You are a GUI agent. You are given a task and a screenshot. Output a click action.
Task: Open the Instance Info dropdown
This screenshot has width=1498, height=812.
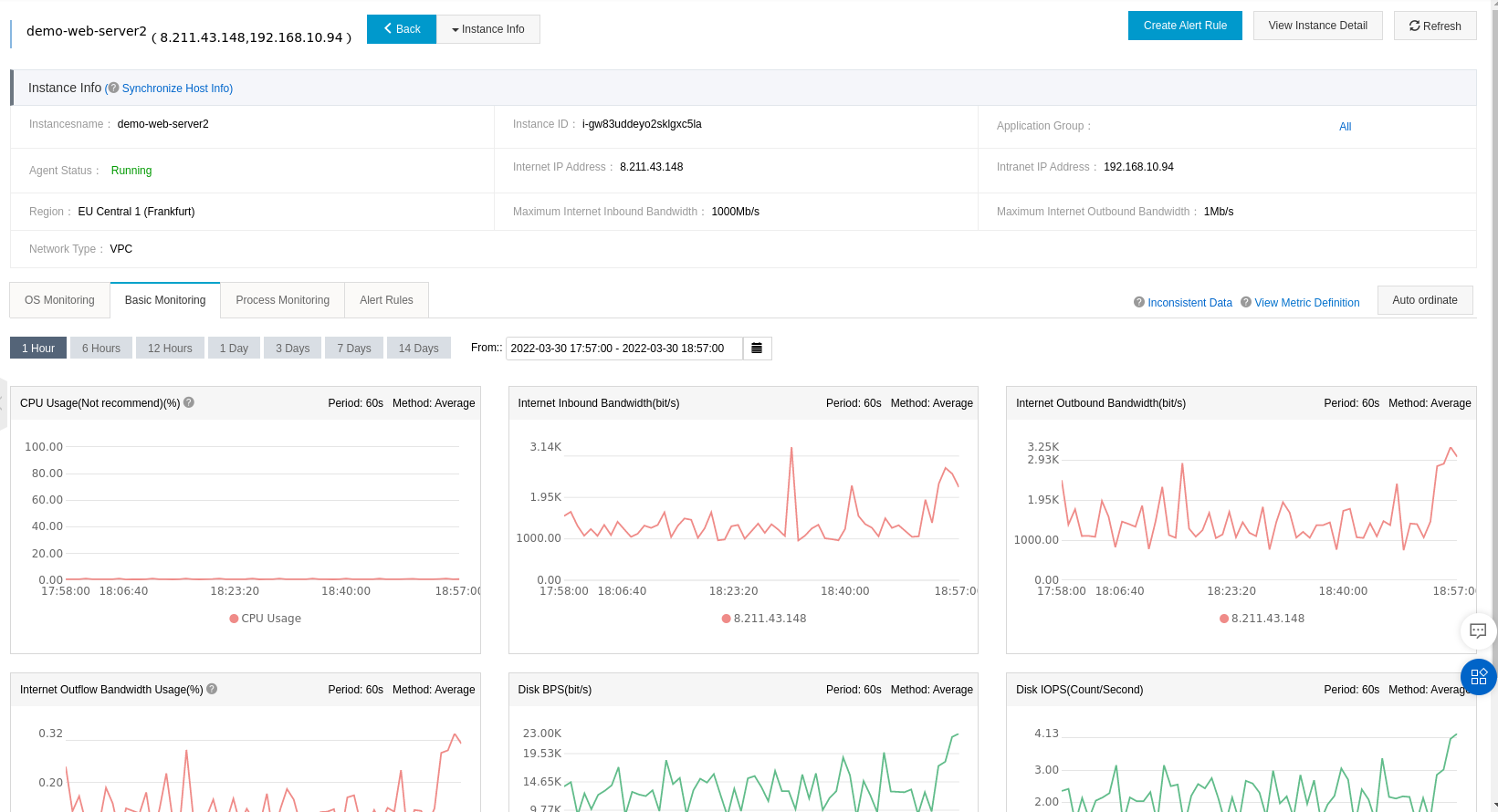[x=488, y=29]
